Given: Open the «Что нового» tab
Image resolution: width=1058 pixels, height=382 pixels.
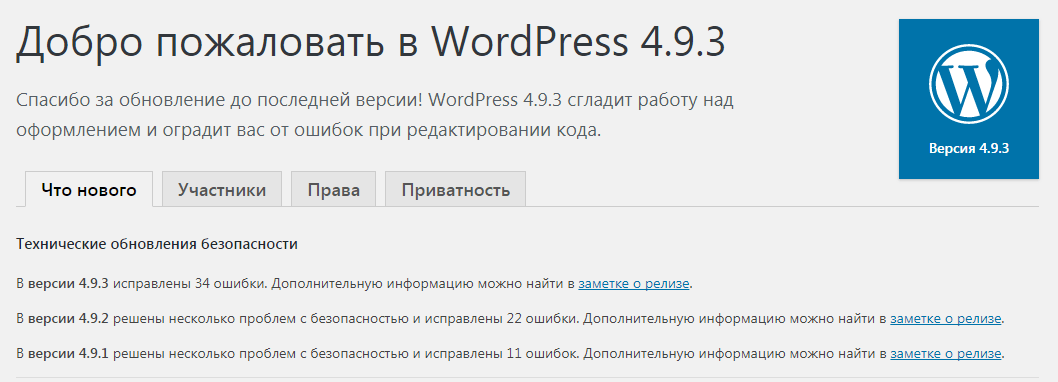Looking at the screenshot, I should click(x=88, y=190).
